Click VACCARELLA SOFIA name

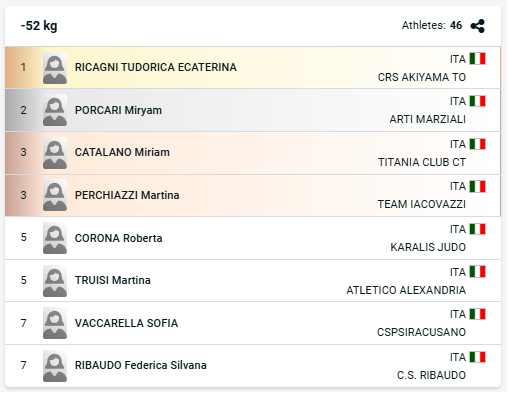[126, 323]
